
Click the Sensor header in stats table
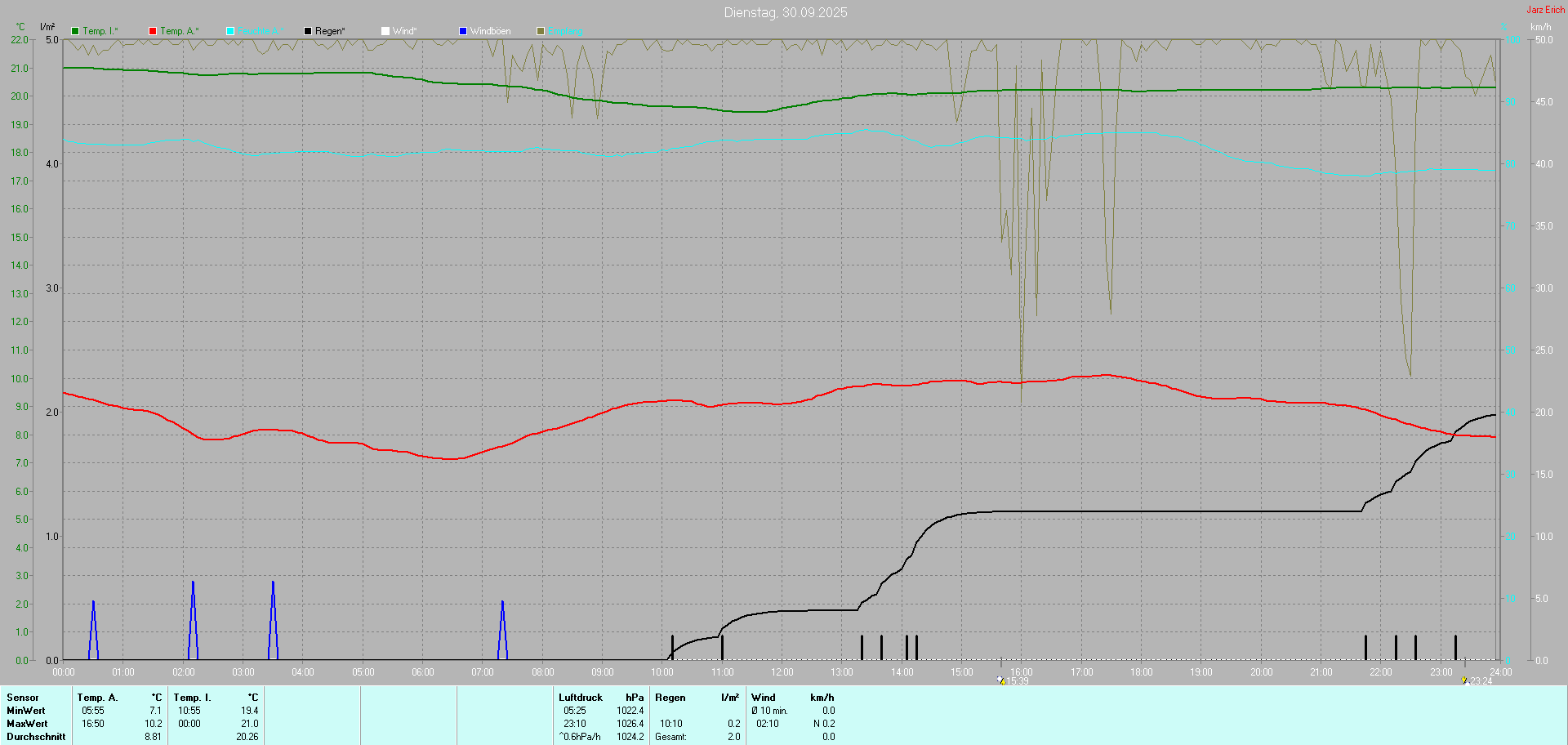point(23,698)
